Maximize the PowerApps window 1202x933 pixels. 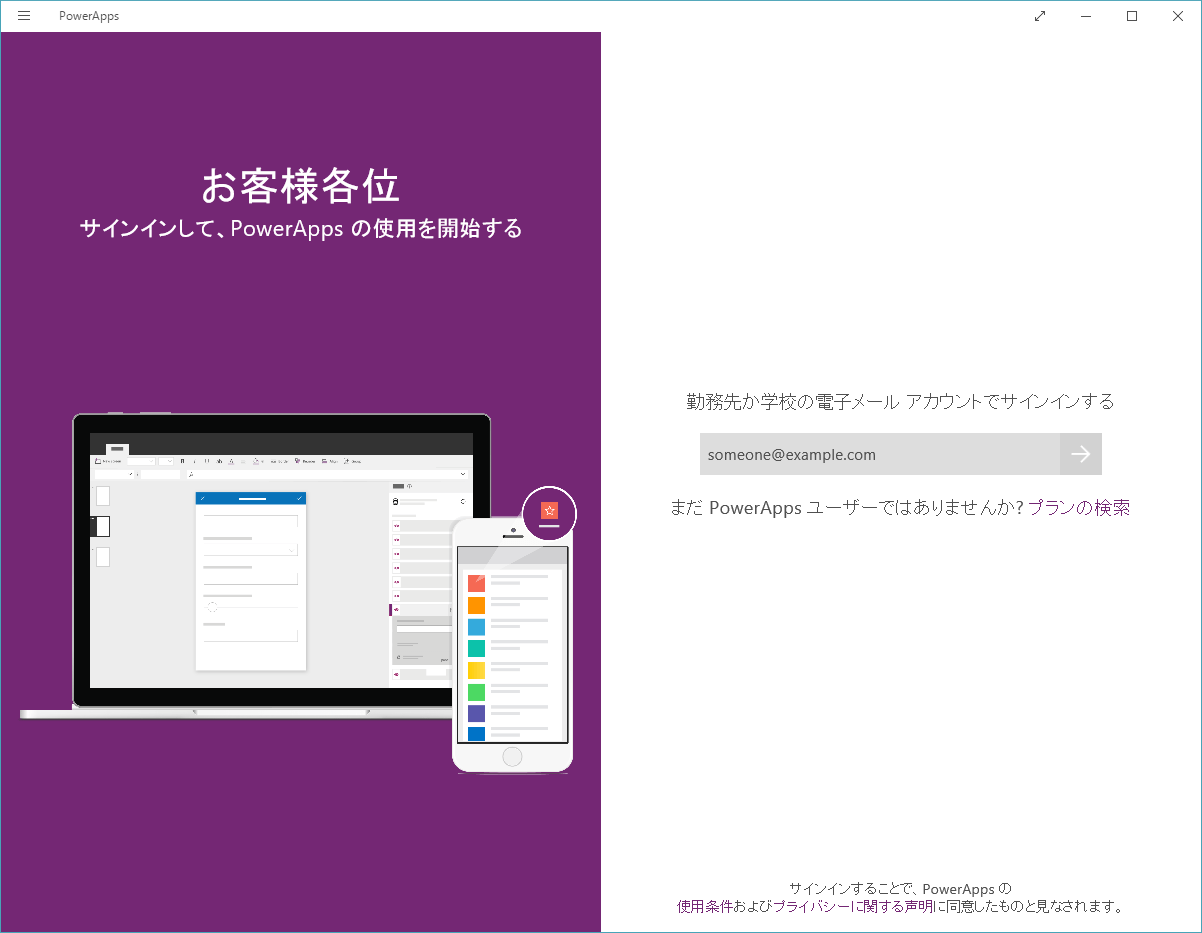[1132, 16]
